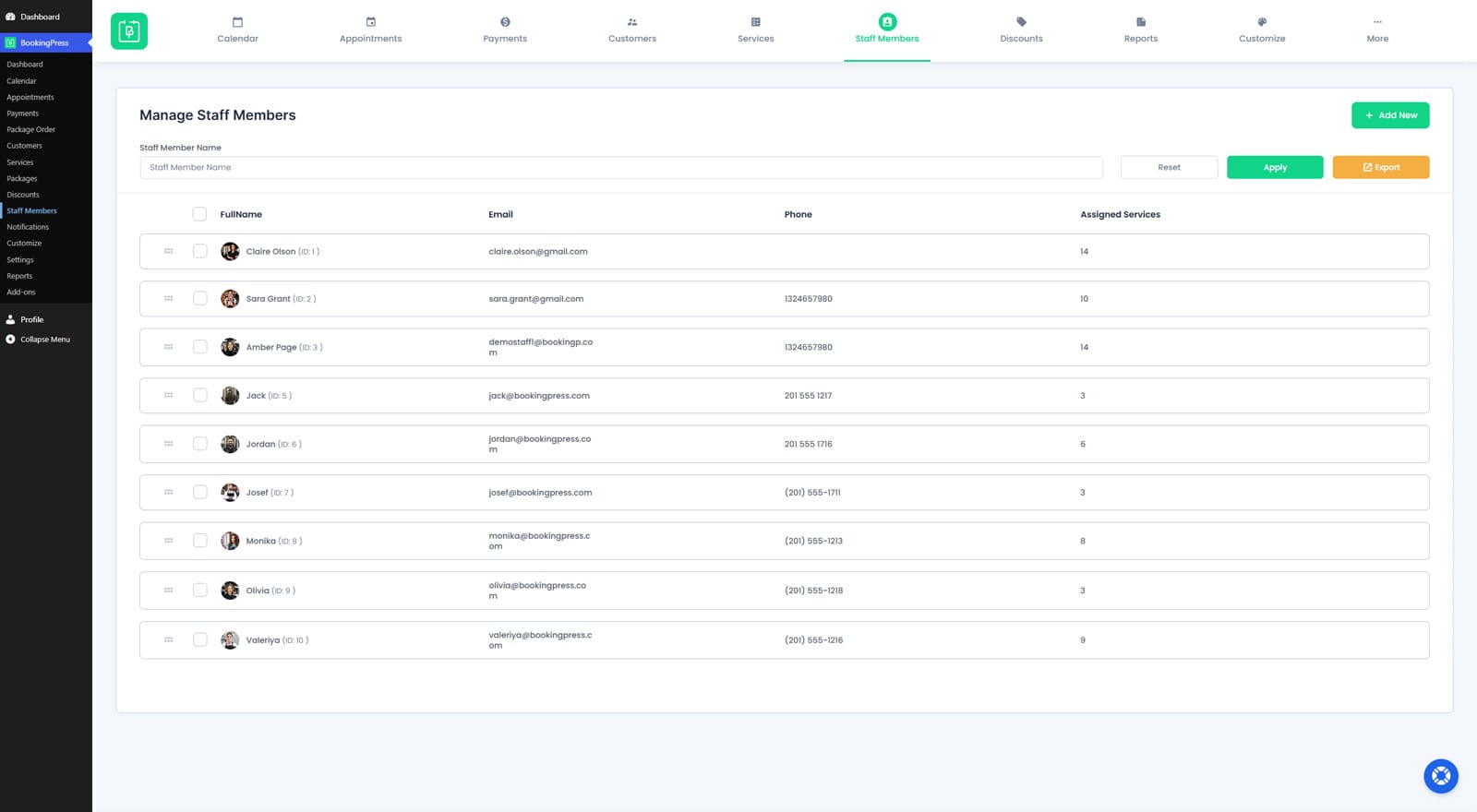
Task: Open BookingPress sidebar menu item
Action: 44,42
